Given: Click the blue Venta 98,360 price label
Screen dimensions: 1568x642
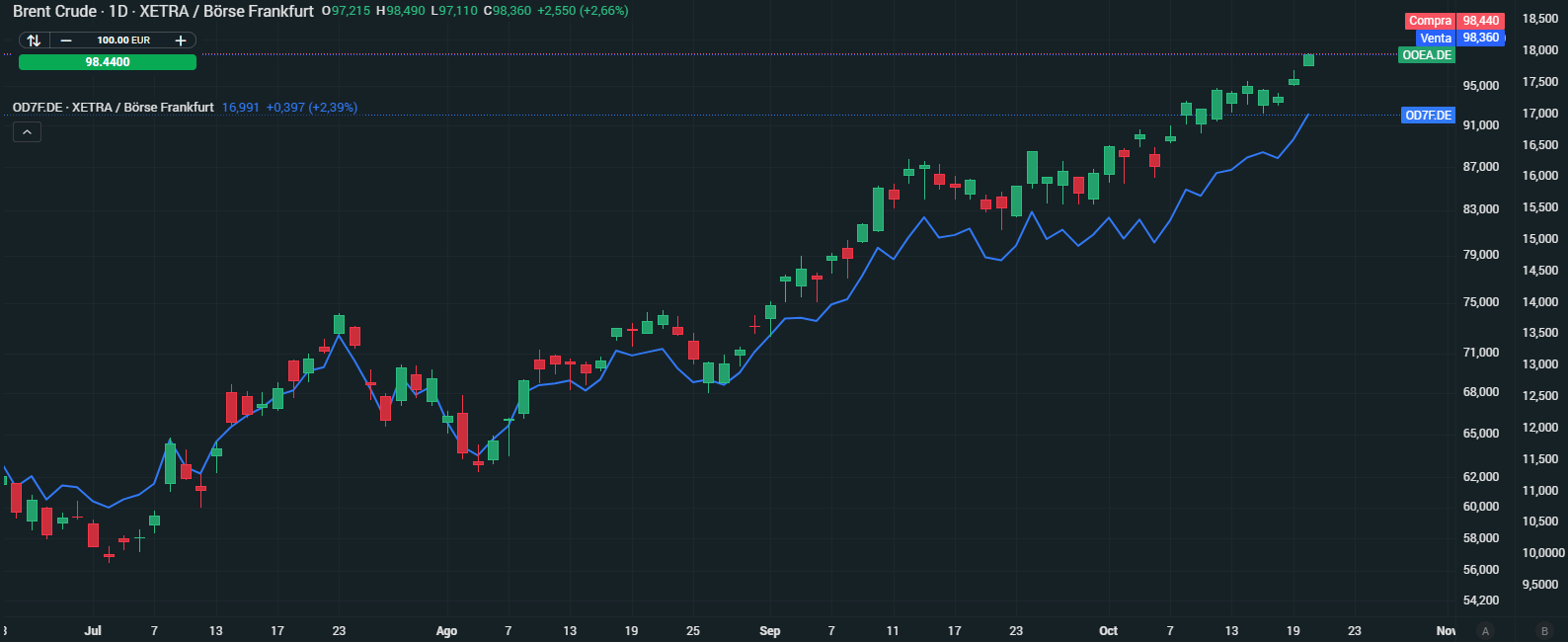Looking at the screenshot, I should pyautogui.click(x=1459, y=38).
